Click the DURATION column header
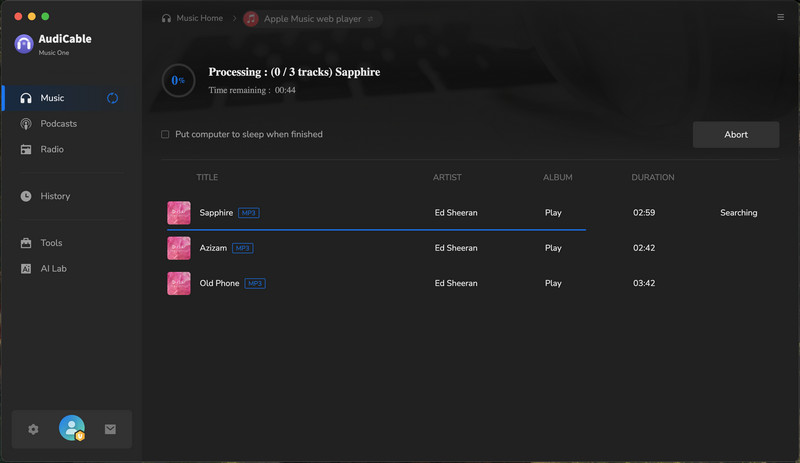 pyautogui.click(x=653, y=177)
